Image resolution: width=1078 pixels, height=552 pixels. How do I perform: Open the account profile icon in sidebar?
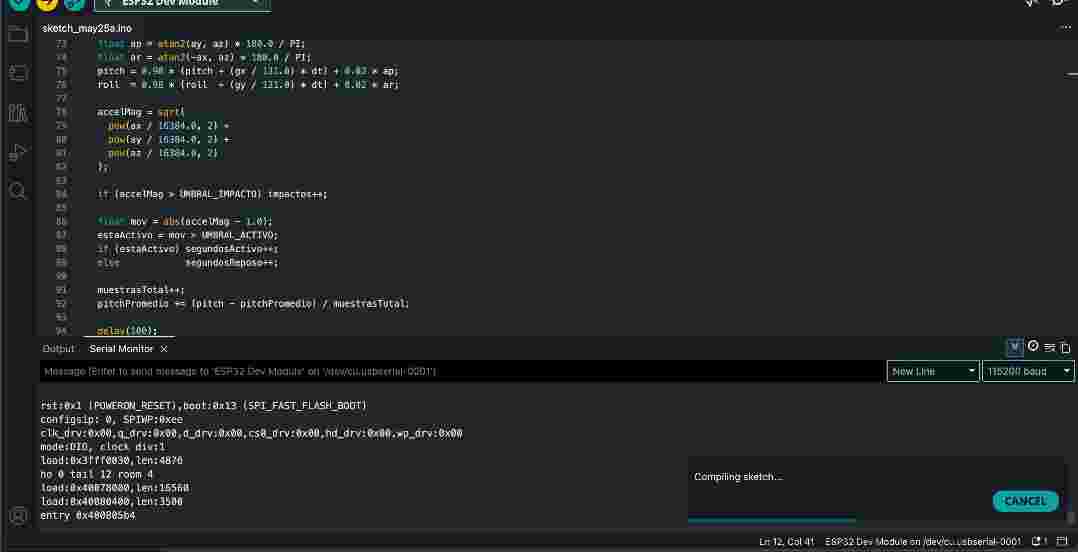[x=18, y=515]
